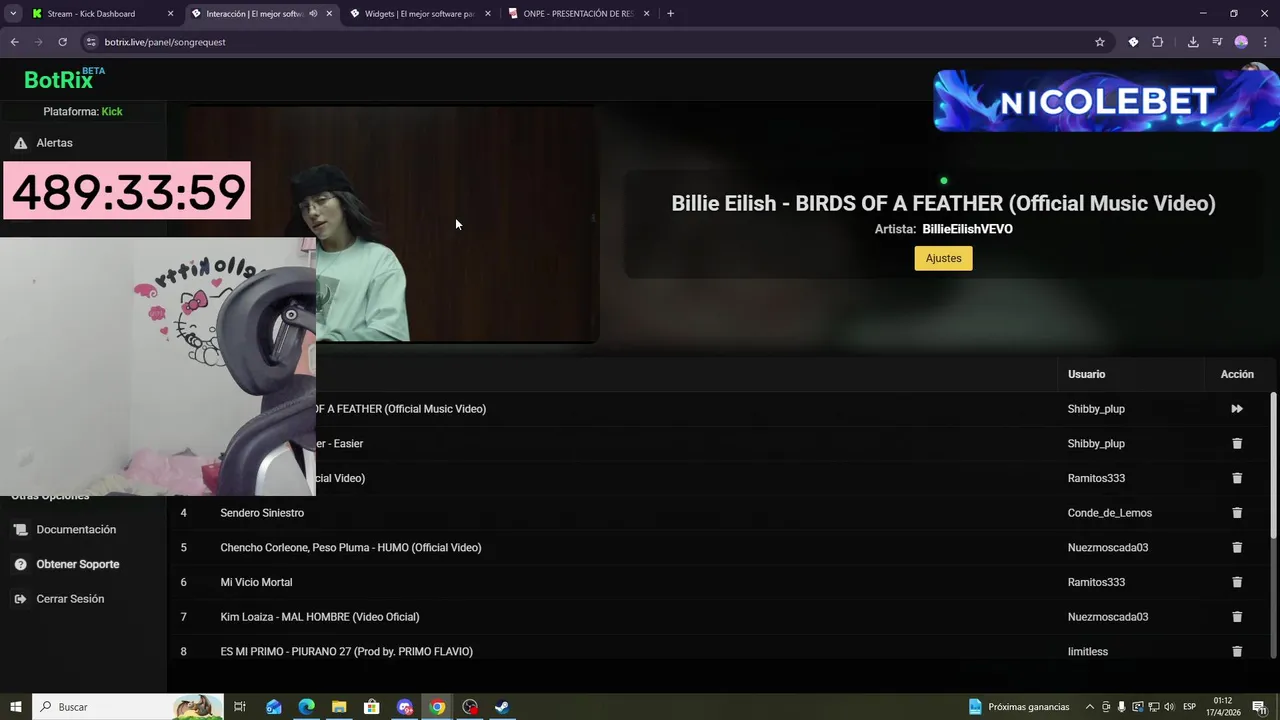This screenshot has height=720, width=1280.
Task: Select the Sendero Siniestro row title
Action: pyautogui.click(x=262, y=513)
